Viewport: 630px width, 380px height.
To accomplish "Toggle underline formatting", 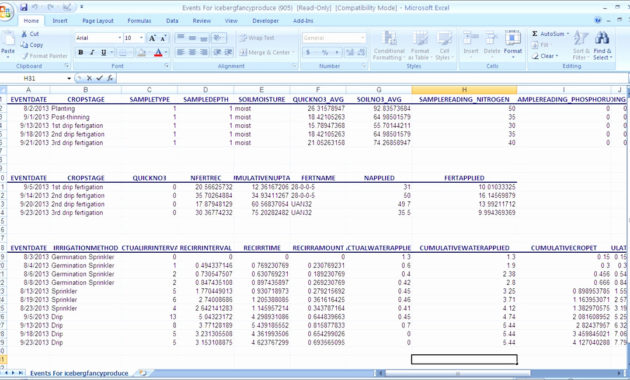I will tap(104, 52).
